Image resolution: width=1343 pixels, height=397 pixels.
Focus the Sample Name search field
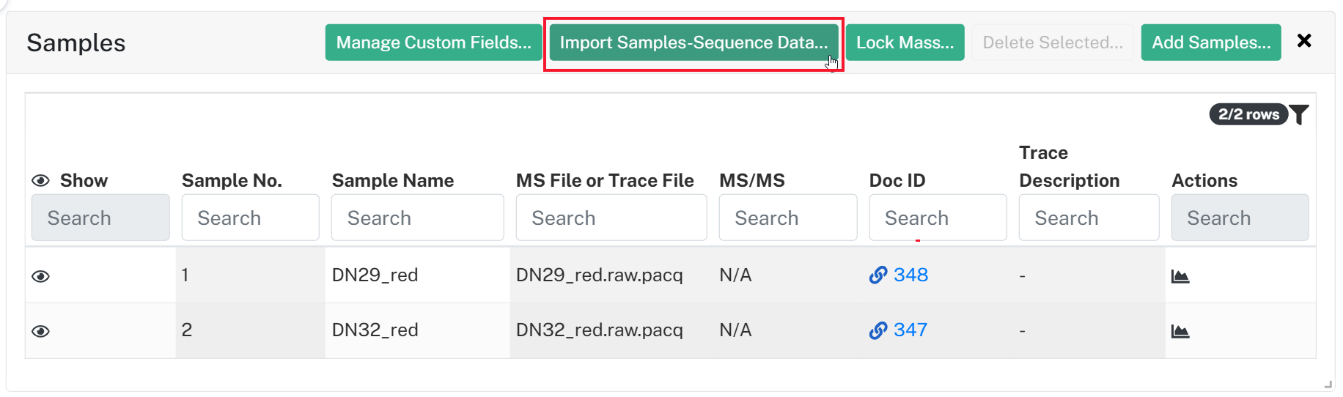[417, 218]
